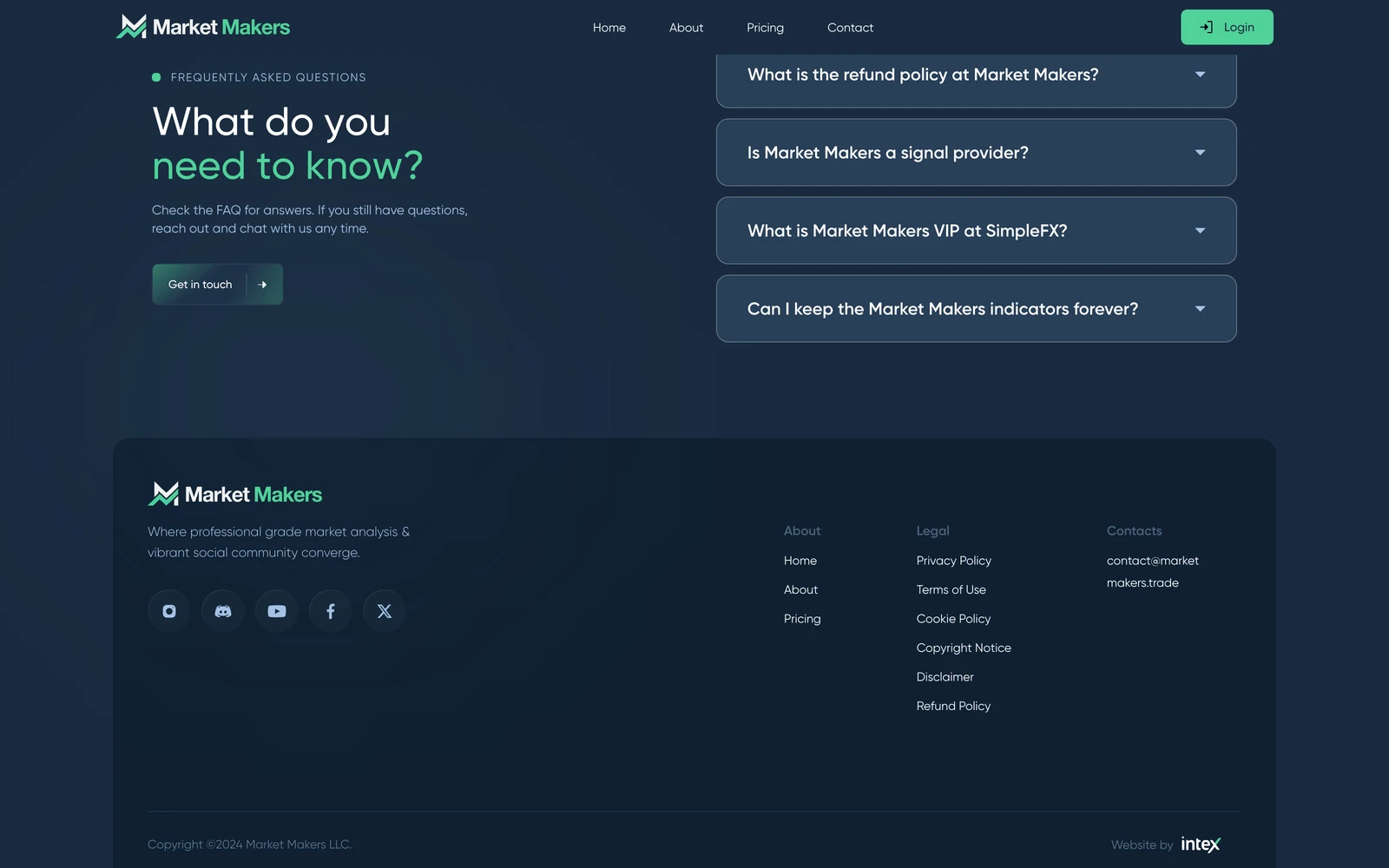Image resolution: width=1389 pixels, height=868 pixels.
Task: Click the 'Contacts' footer column heading
Action: tap(1134, 531)
